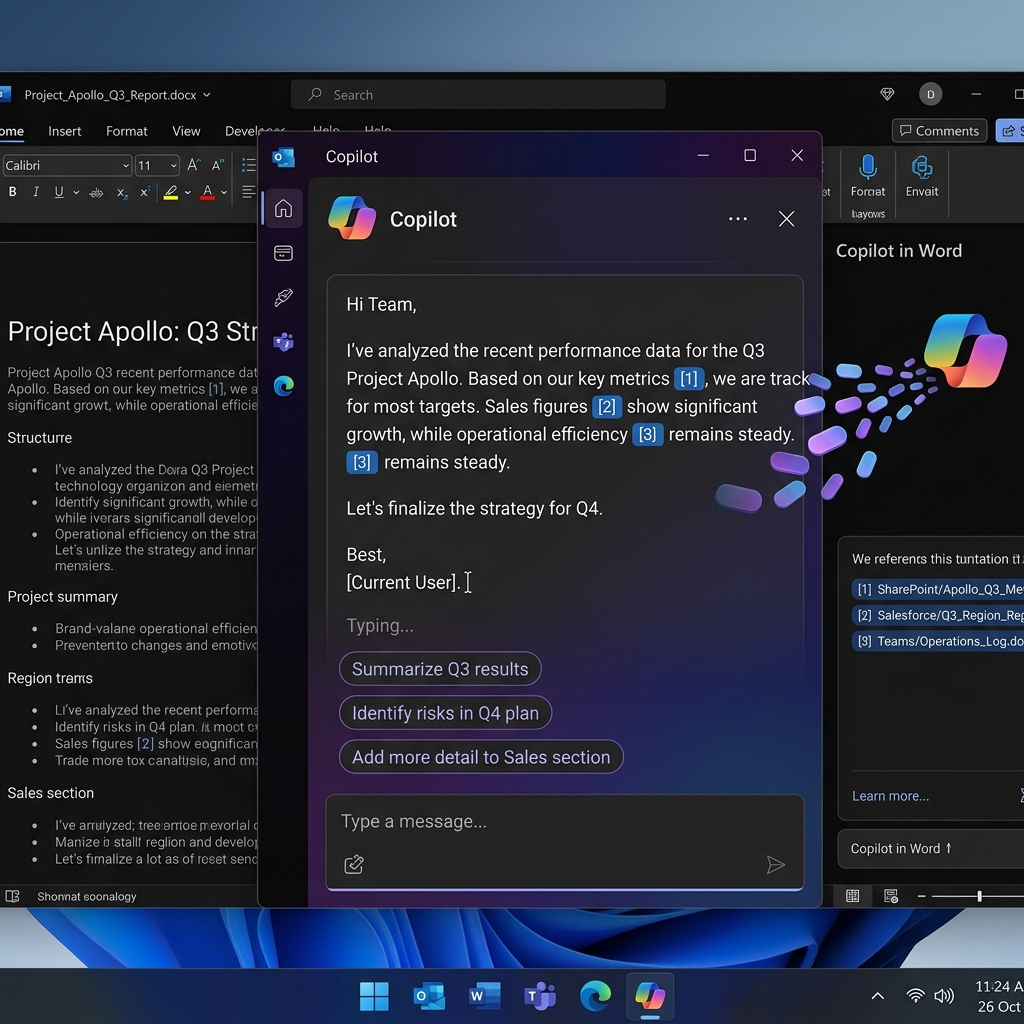Click the card icon below Copilot home
1024x1024 pixels.
click(x=283, y=253)
